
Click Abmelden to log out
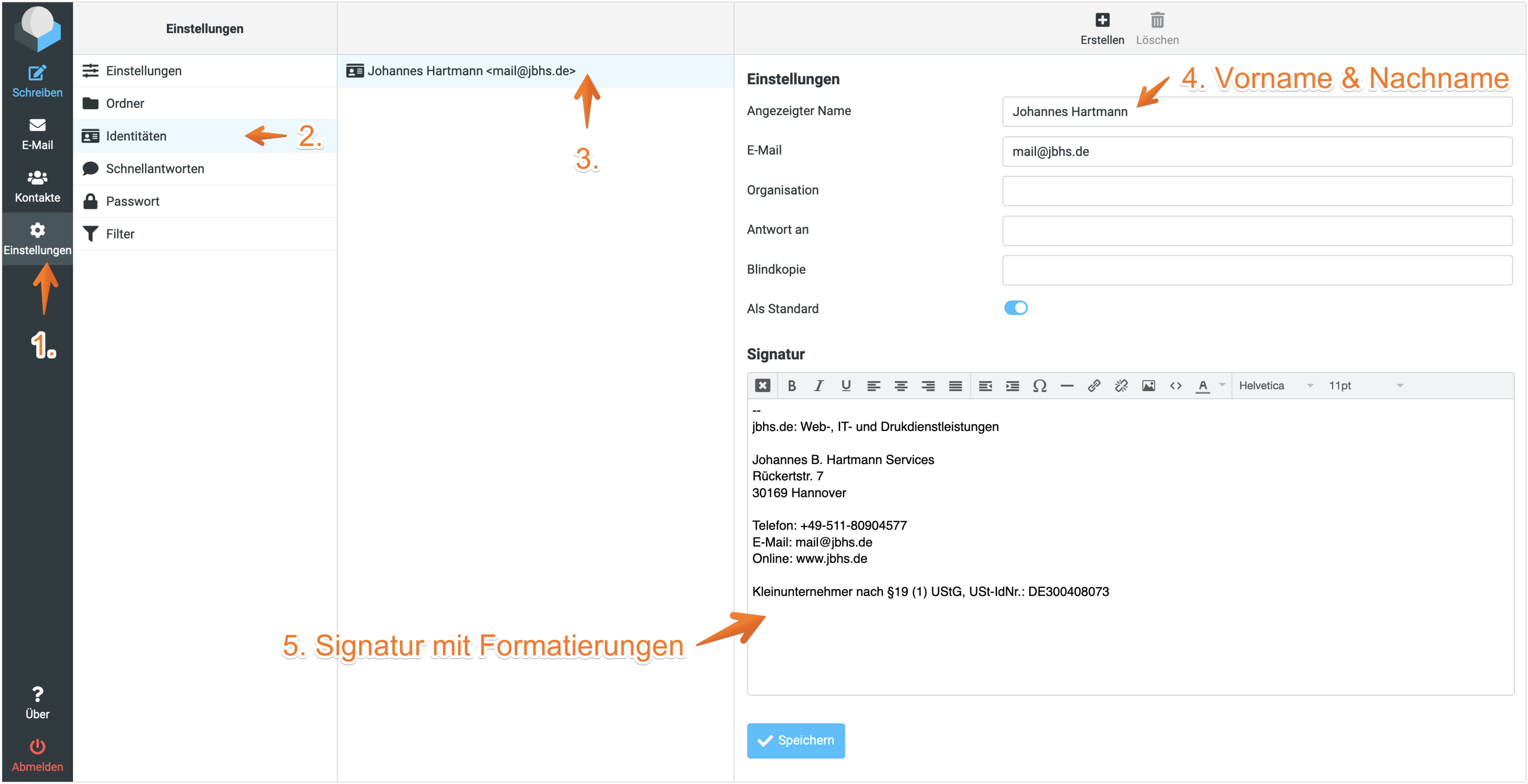coord(37,755)
